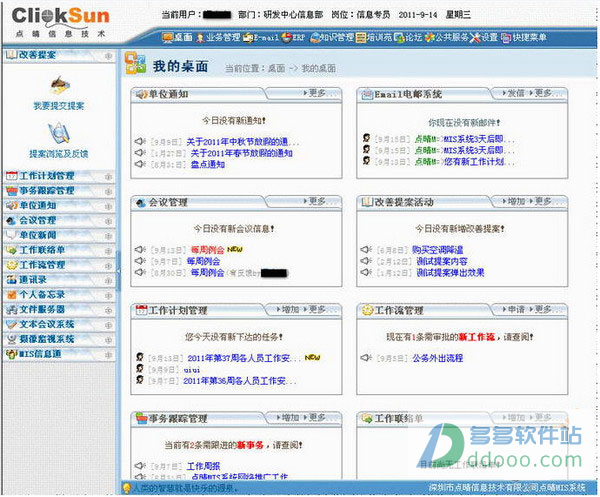Open the red 每周例会 meeting marked NEW
The image size is (600, 497).
tap(207, 250)
